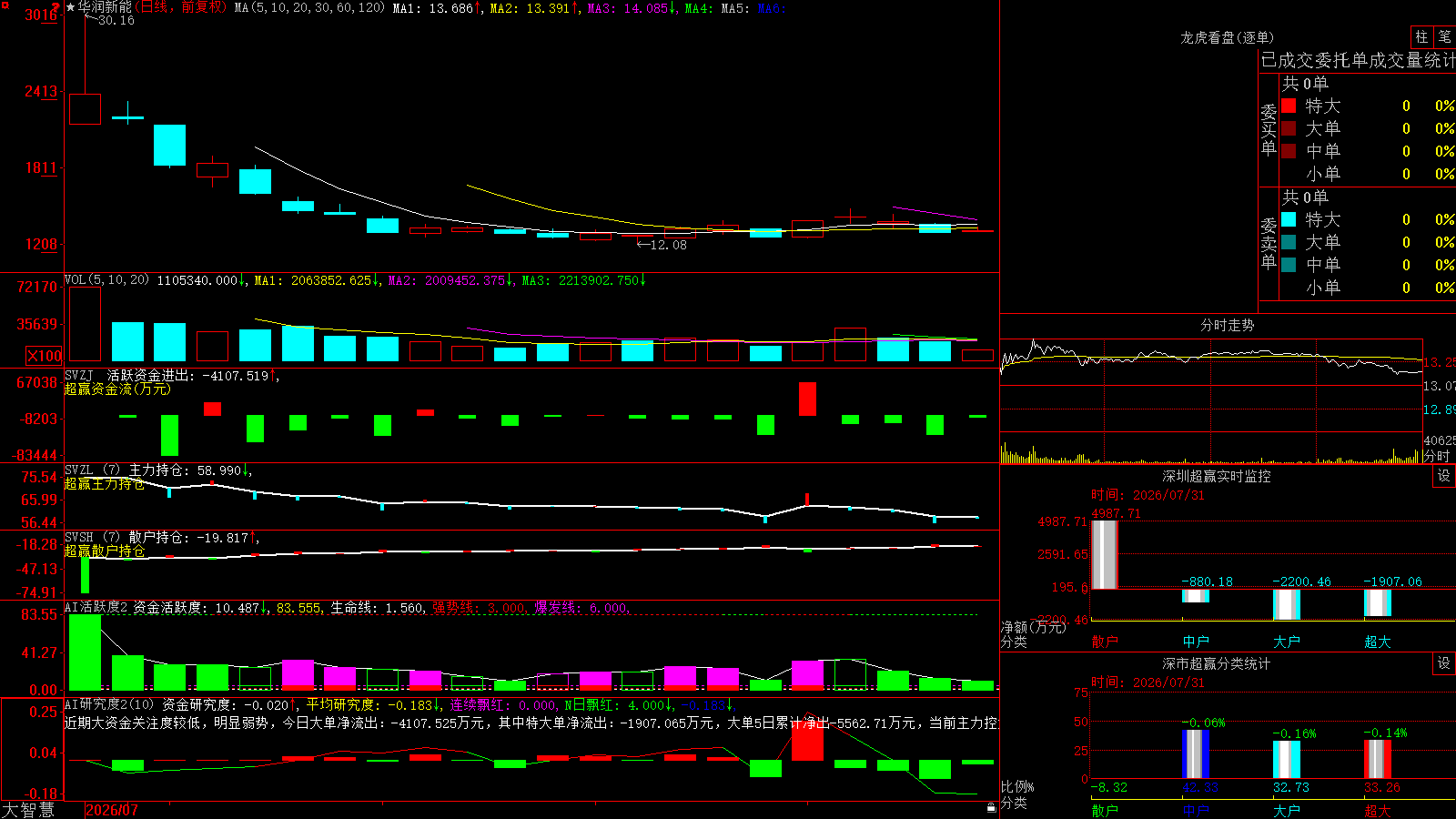The height and width of the screenshot is (819, 1456).
Task: Click the 委卖单 section label
Action: (1269, 243)
